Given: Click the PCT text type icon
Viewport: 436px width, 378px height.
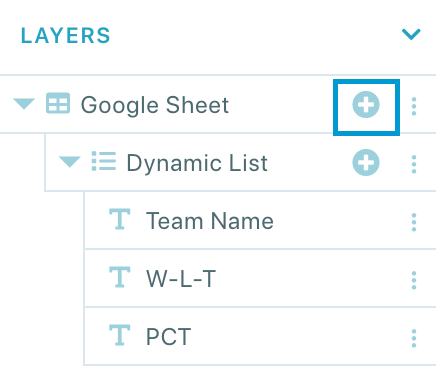Looking at the screenshot, I should (x=120, y=335).
